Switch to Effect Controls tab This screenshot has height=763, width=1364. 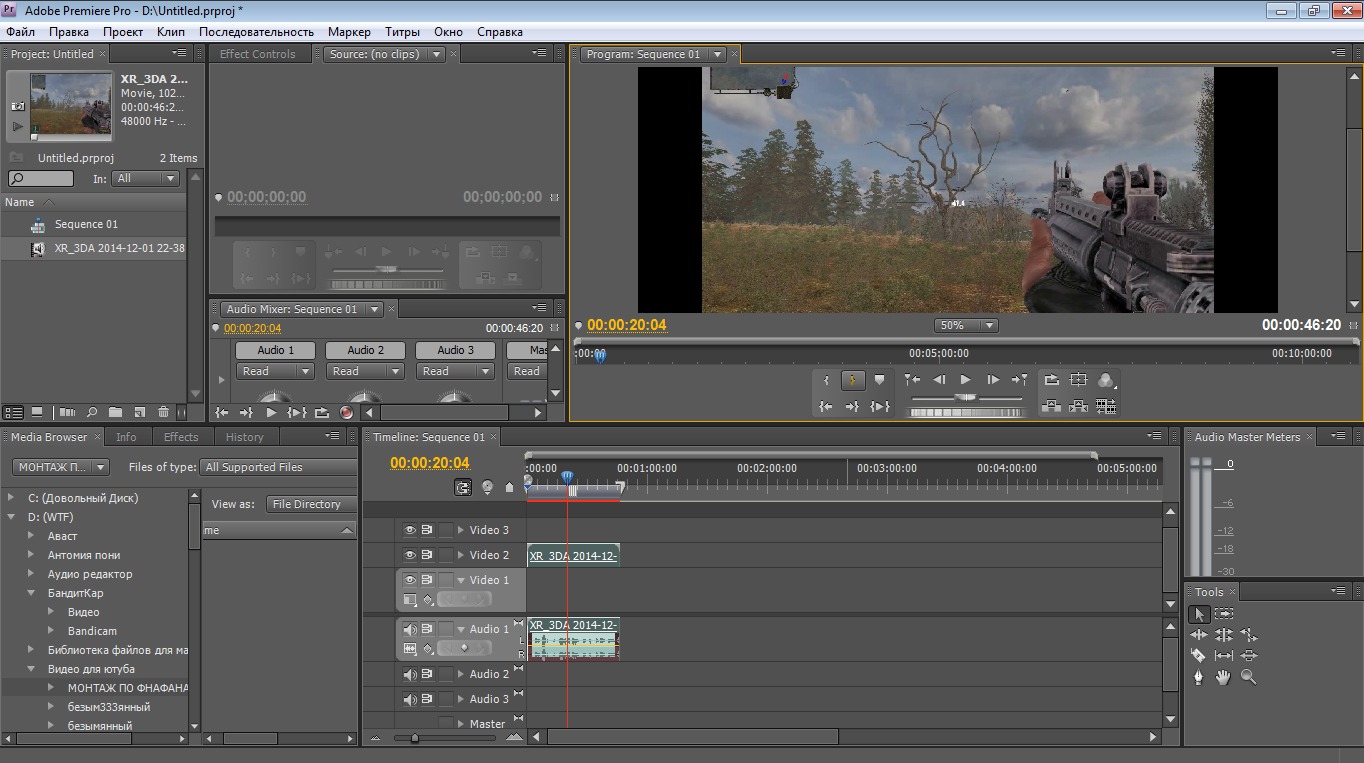click(257, 54)
